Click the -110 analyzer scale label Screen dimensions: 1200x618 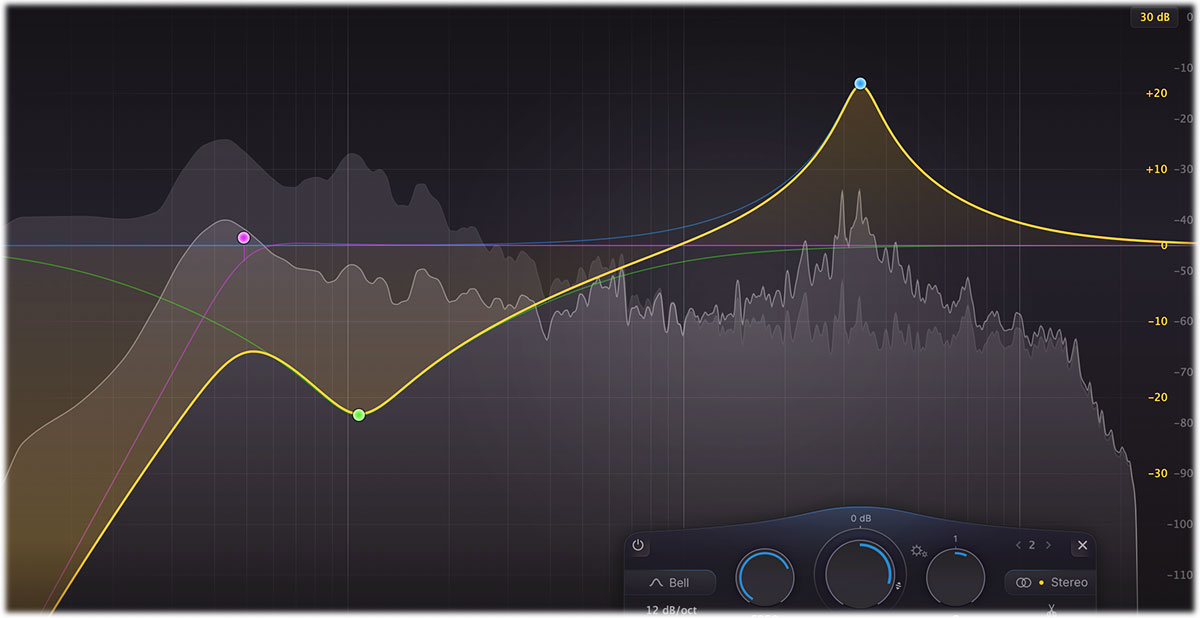tap(1182, 575)
